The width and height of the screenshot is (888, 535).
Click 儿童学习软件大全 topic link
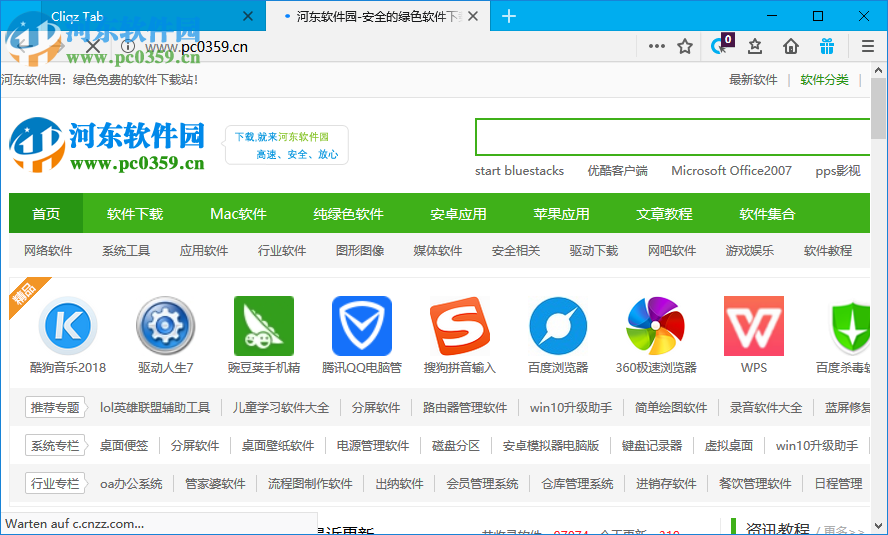(x=280, y=408)
